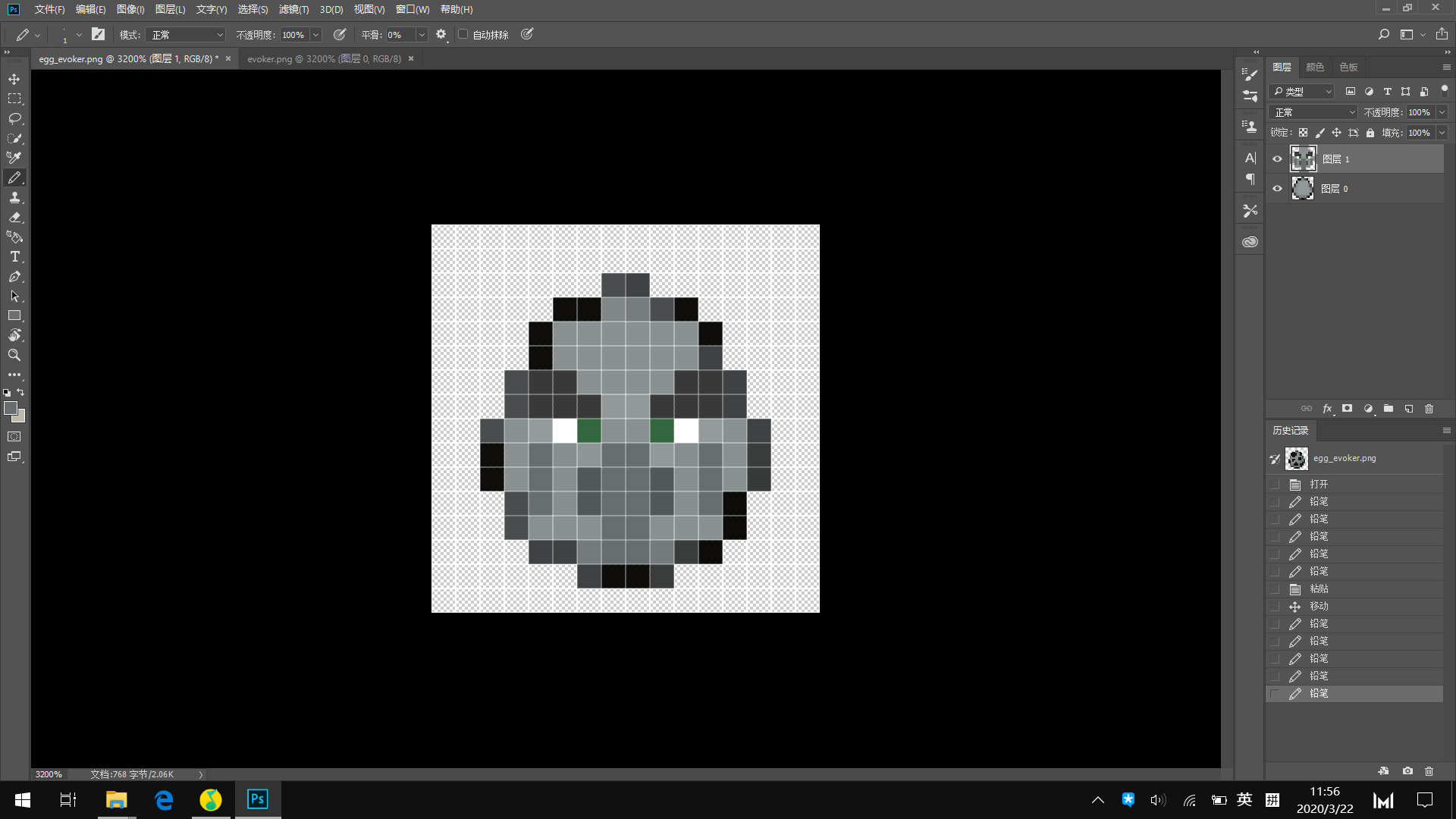This screenshot has height=819, width=1456.
Task: Open the 不透明度 dropdown in options bar
Action: click(315, 35)
